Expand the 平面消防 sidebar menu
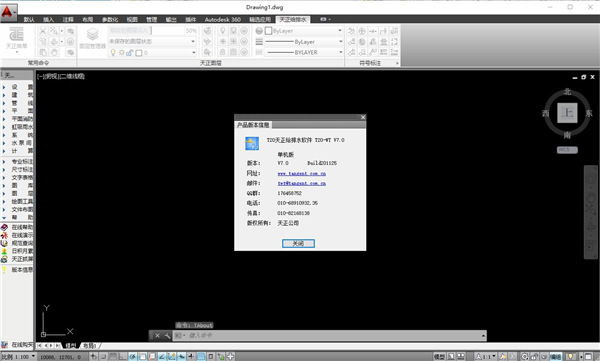The image size is (600, 361). click(17, 119)
